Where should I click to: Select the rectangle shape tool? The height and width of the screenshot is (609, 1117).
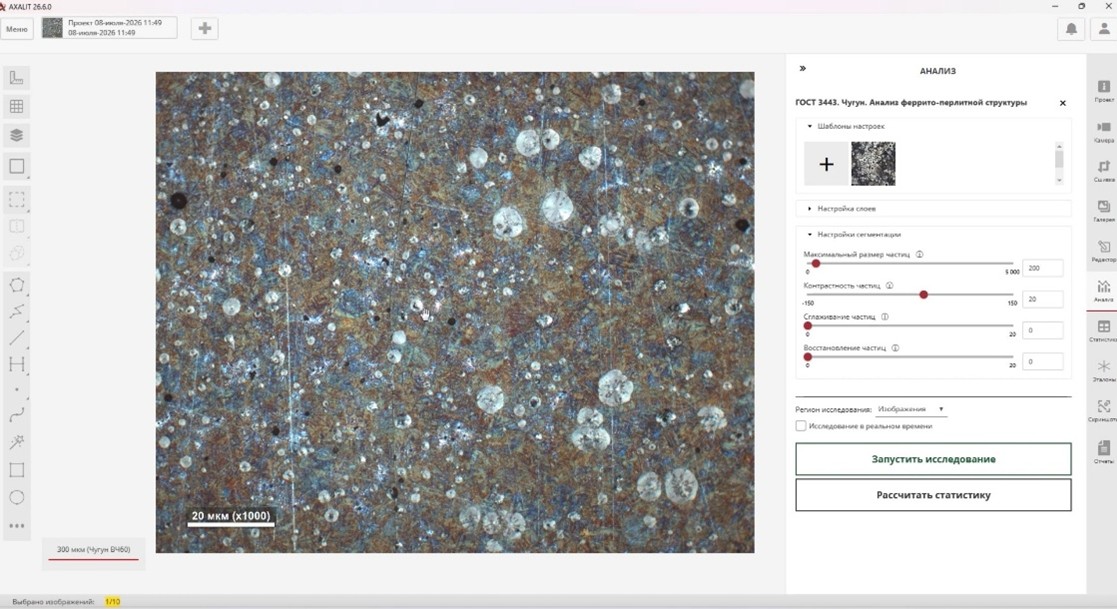(16, 470)
